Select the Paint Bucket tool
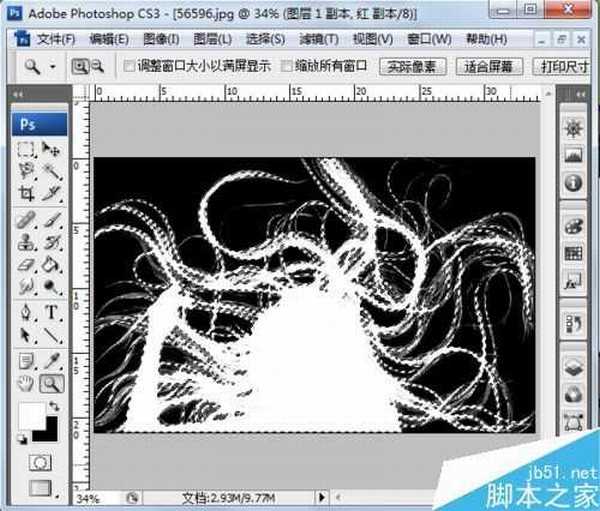This screenshot has width=600, height=511. coord(52,264)
